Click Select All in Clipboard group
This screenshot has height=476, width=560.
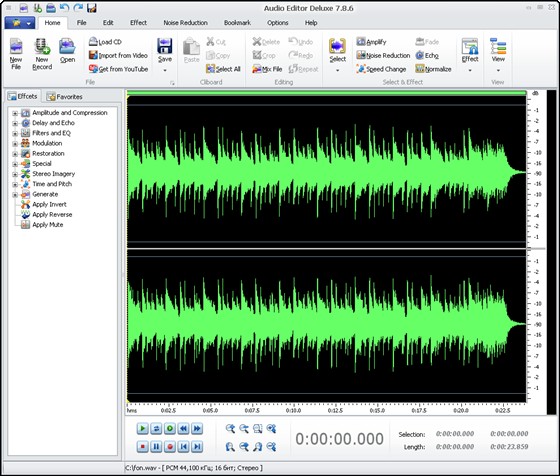(x=223, y=69)
